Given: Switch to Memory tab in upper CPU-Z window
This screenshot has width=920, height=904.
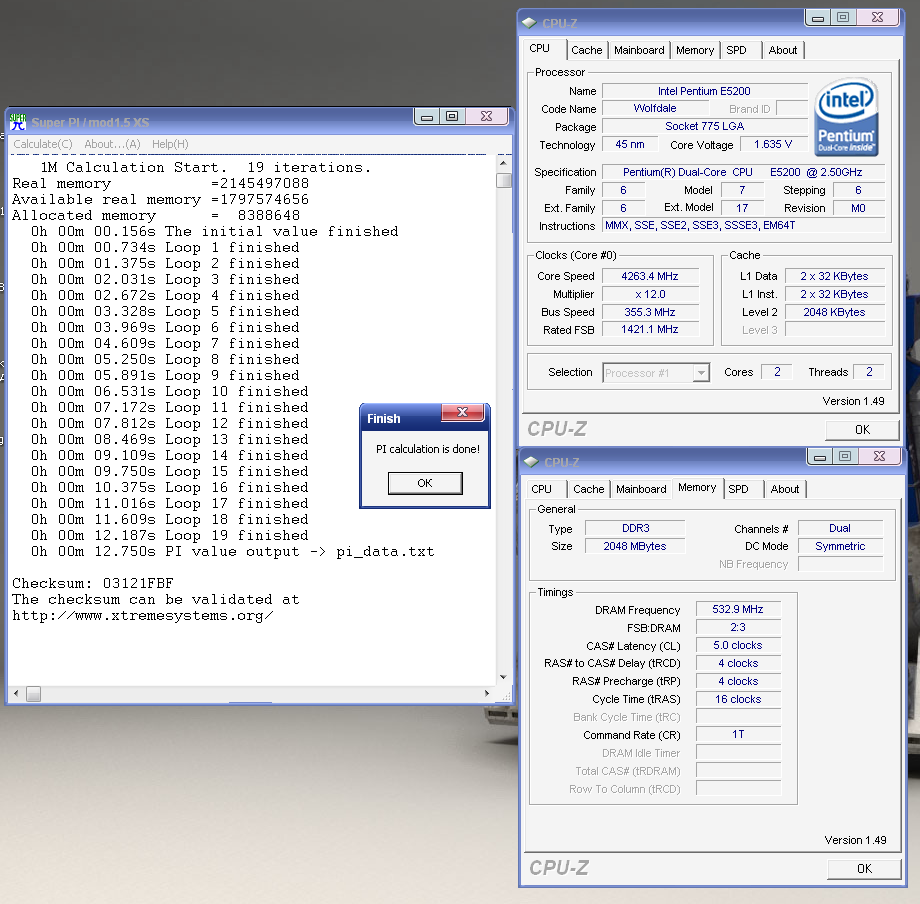Looking at the screenshot, I should point(695,50).
